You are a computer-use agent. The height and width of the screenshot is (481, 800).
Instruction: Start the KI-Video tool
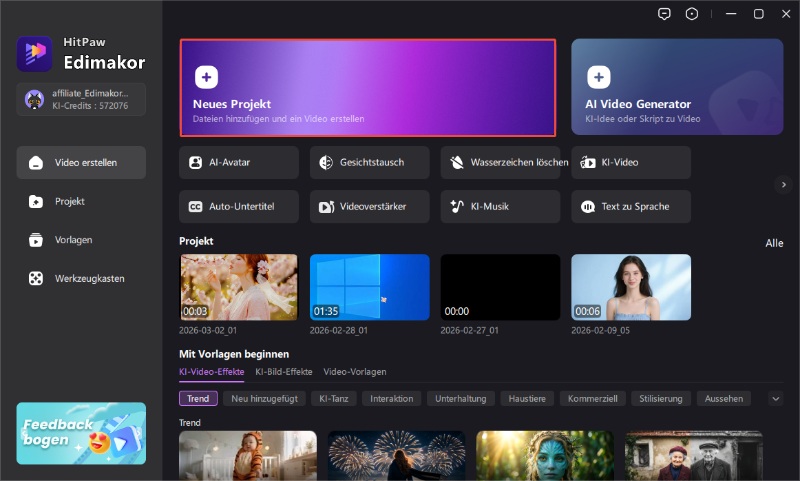[630, 162]
